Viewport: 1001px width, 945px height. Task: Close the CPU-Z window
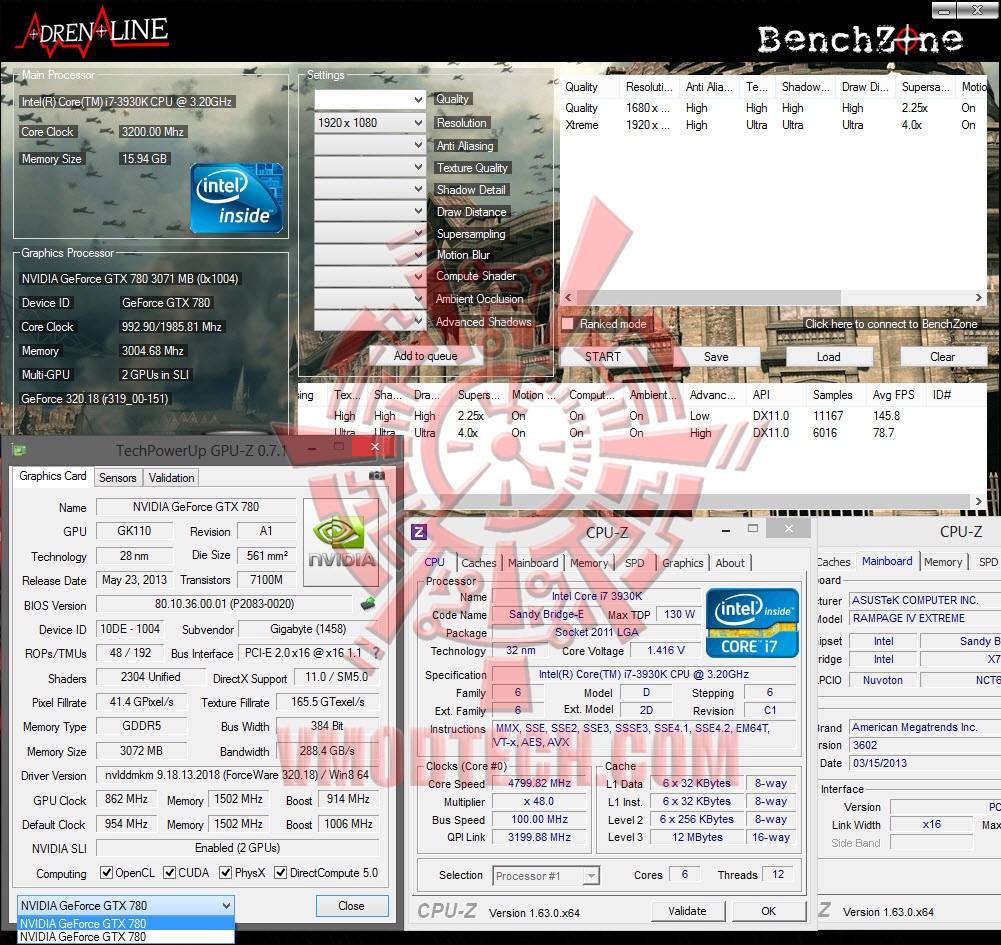coord(789,528)
